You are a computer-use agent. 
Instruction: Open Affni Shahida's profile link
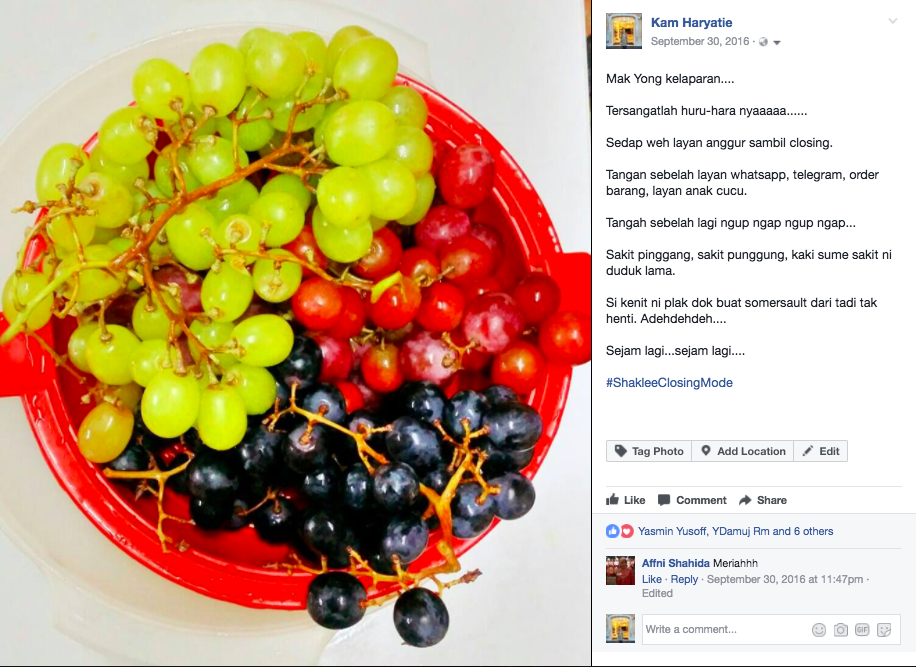675,563
